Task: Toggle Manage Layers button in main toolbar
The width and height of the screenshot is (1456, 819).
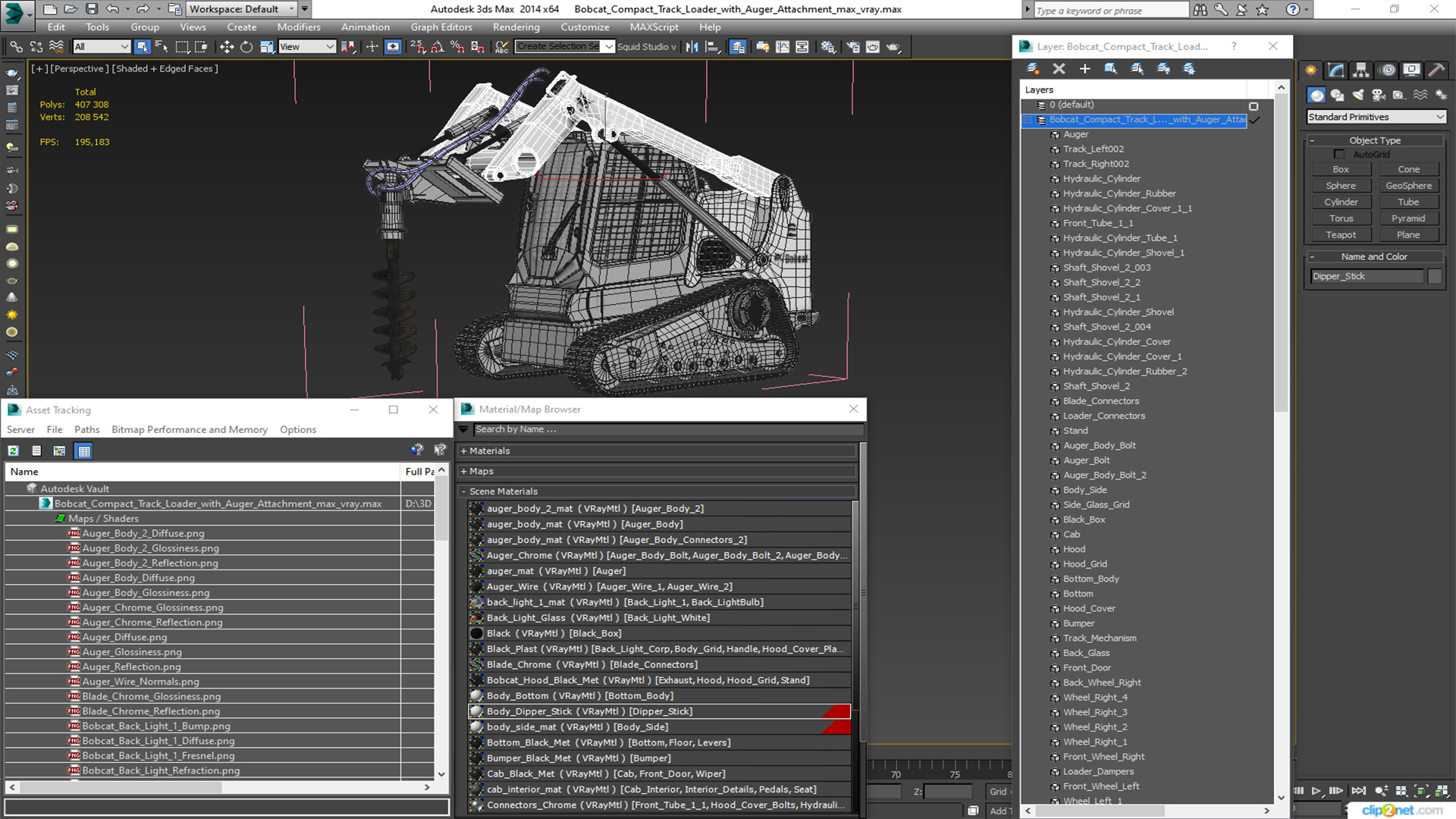Action: click(738, 47)
